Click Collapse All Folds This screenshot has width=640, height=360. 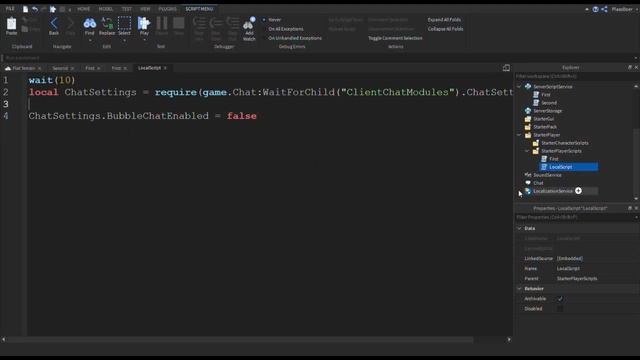pyautogui.click(x=445, y=29)
